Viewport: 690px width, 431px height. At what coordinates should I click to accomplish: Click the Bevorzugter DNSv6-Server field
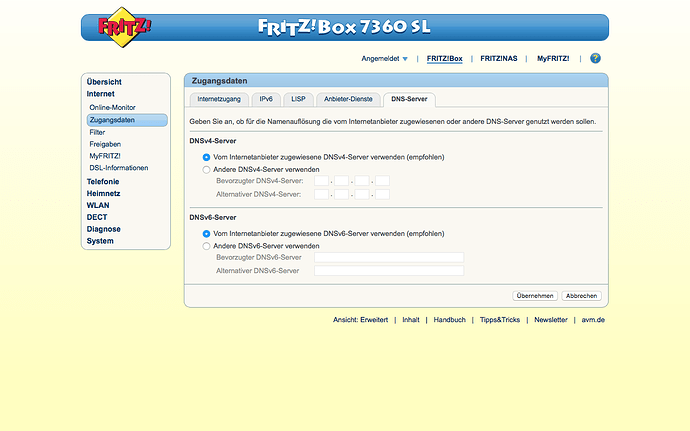(x=389, y=258)
